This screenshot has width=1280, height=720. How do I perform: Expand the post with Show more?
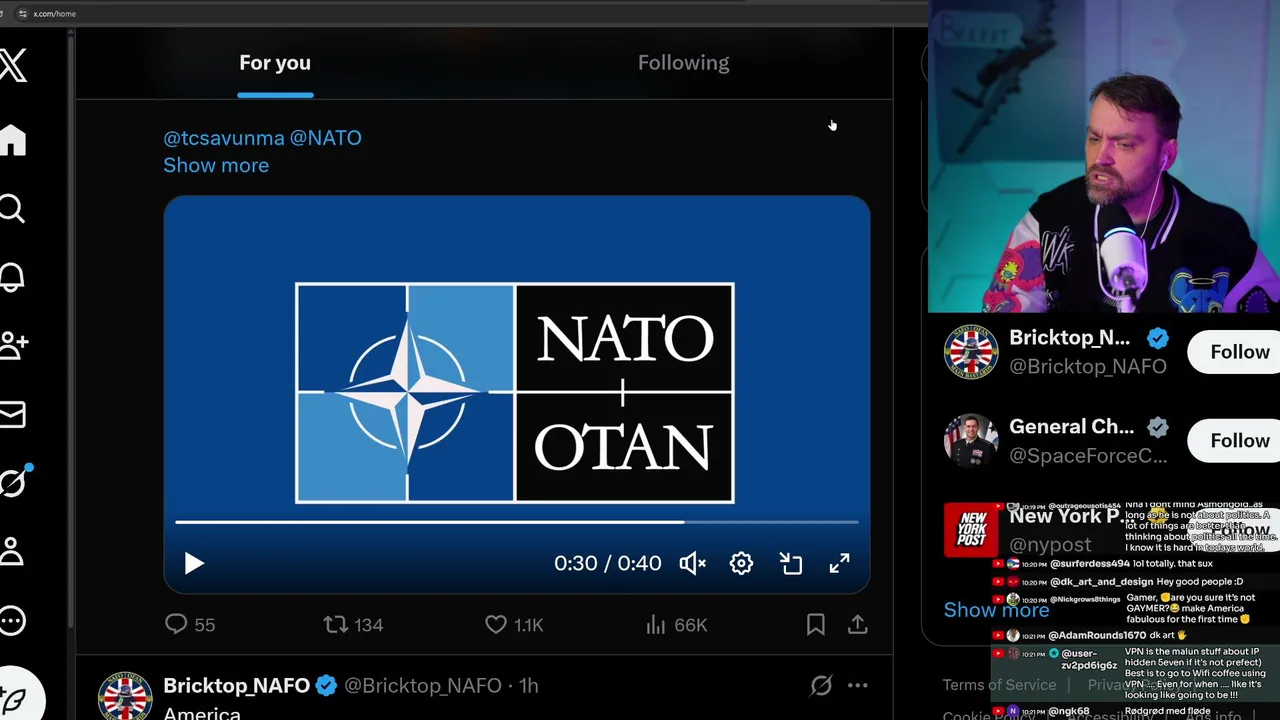point(216,165)
